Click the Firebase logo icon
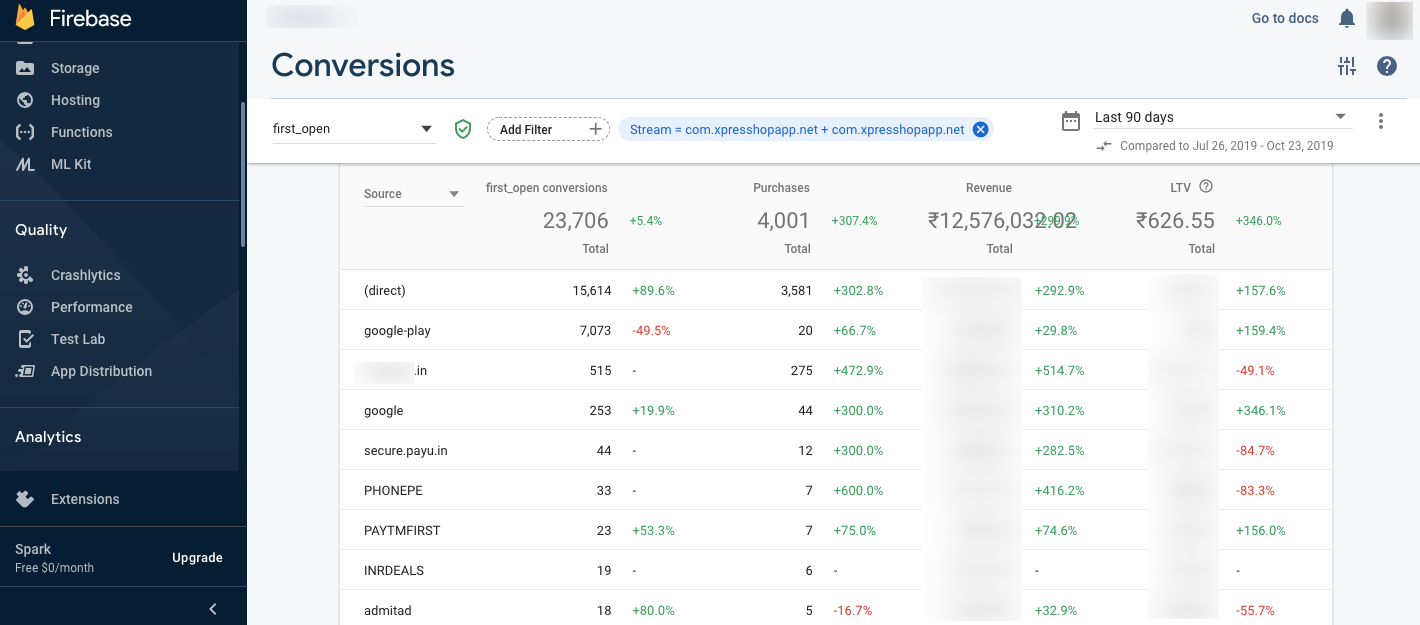The width and height of the screenshot is (1420, 625). coord(25,18)
